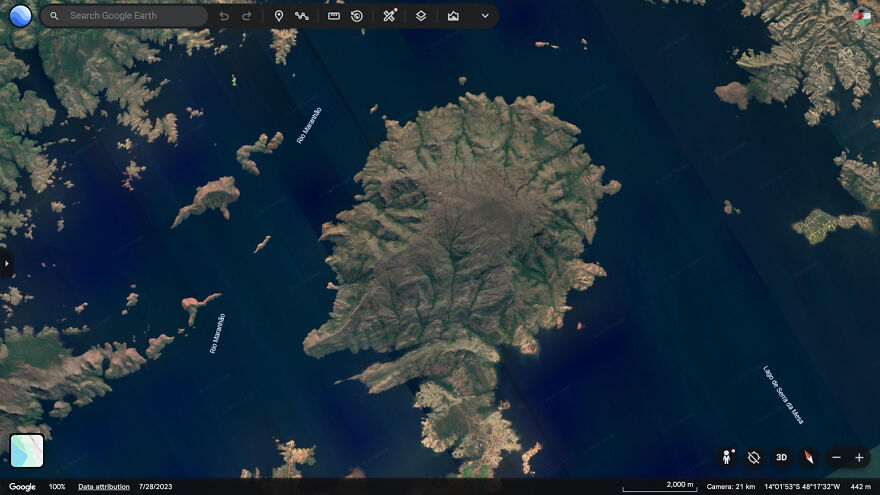
Task: Select the Add placemark pin tool
Action: tap(279, 16)
